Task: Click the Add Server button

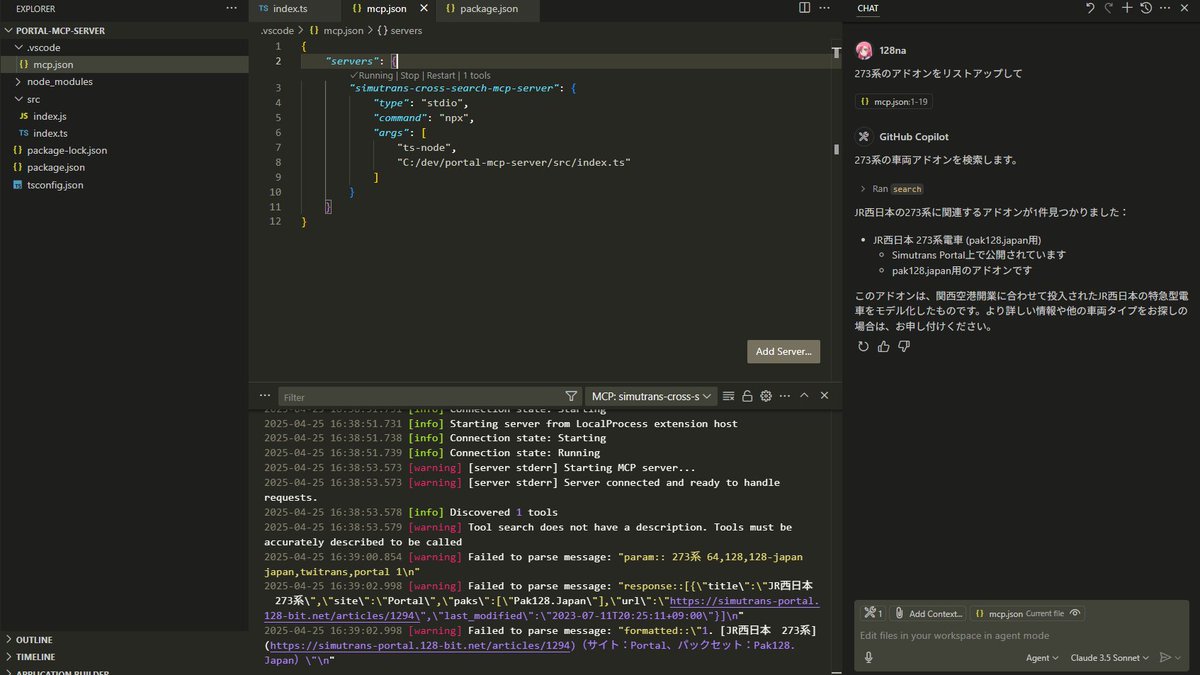Action: (x=783, y=351)
